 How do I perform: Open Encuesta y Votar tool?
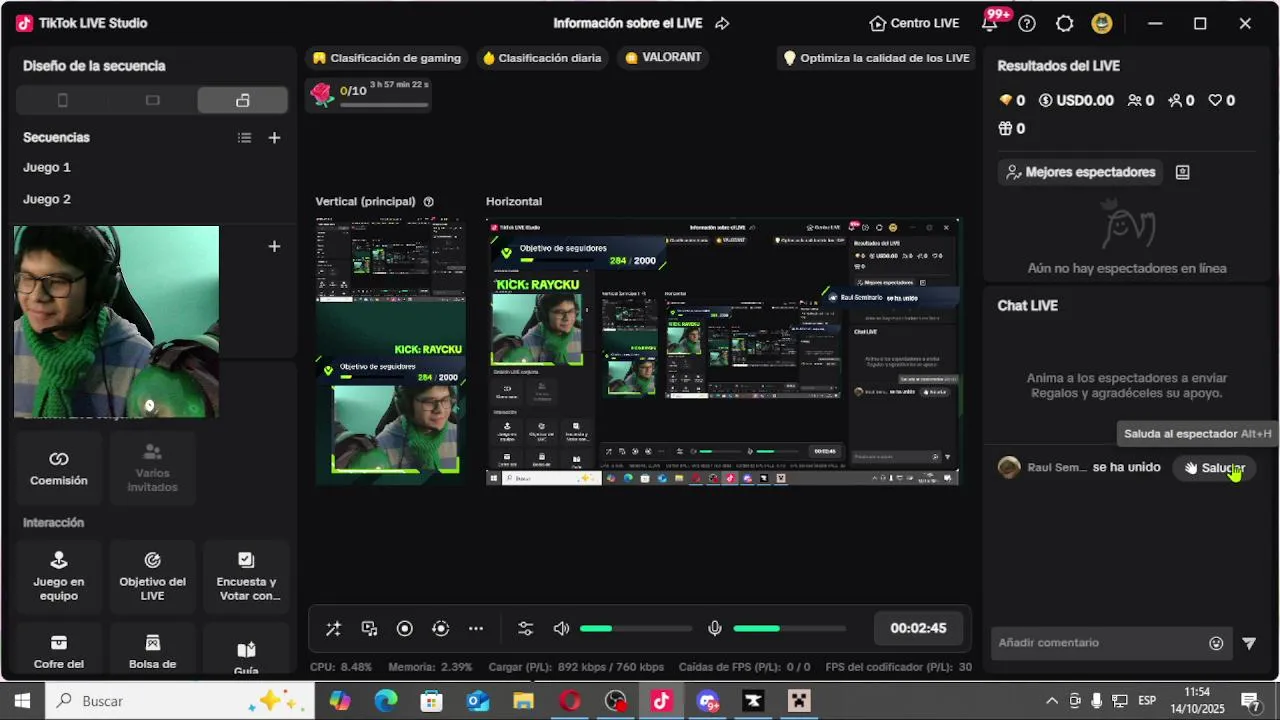coord(246,576)
